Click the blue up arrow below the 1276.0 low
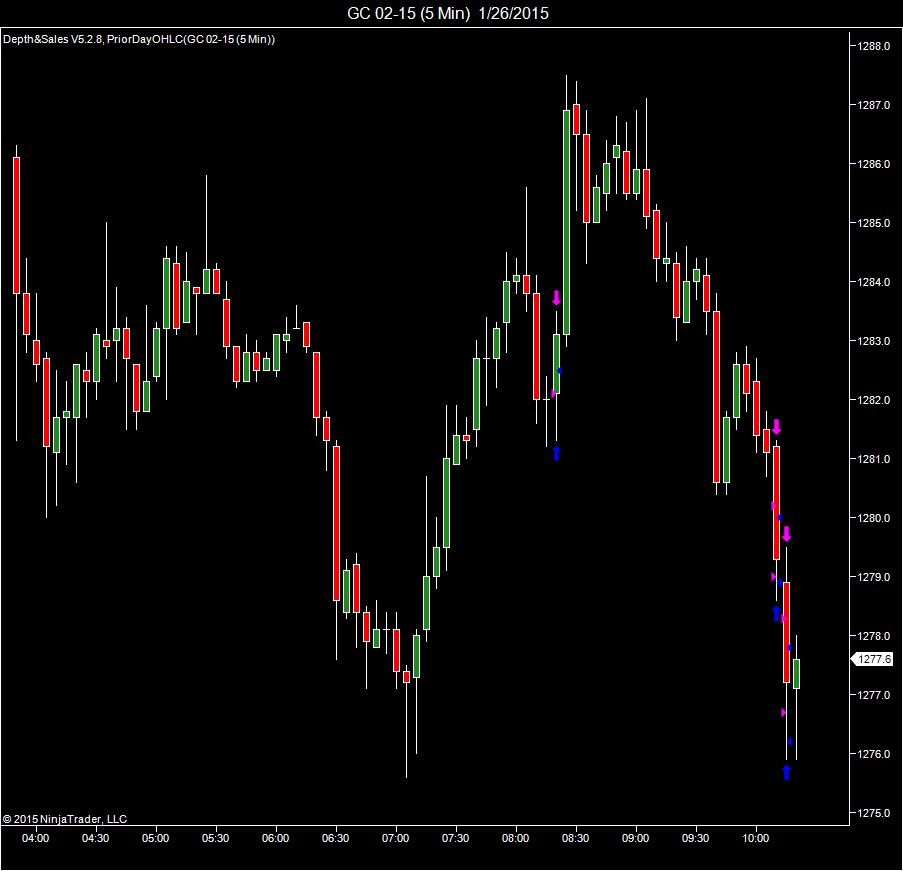 (787, 772)
